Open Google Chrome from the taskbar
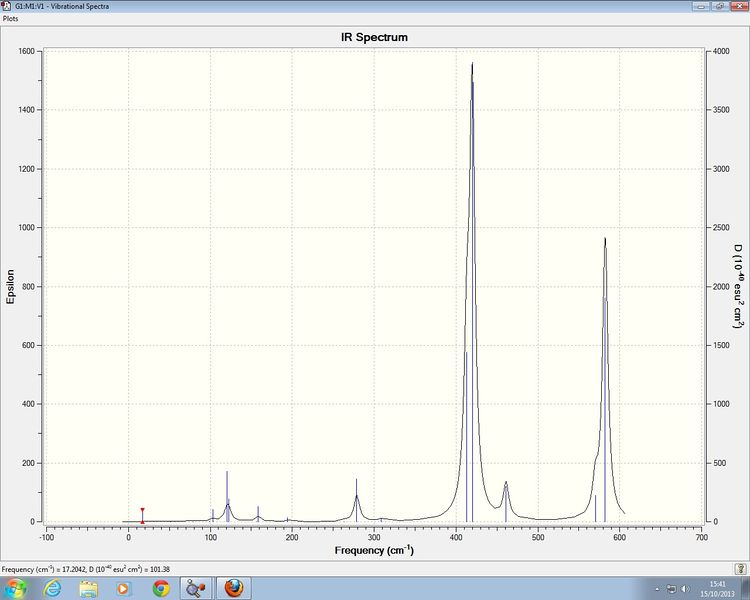 coord(161,588)
